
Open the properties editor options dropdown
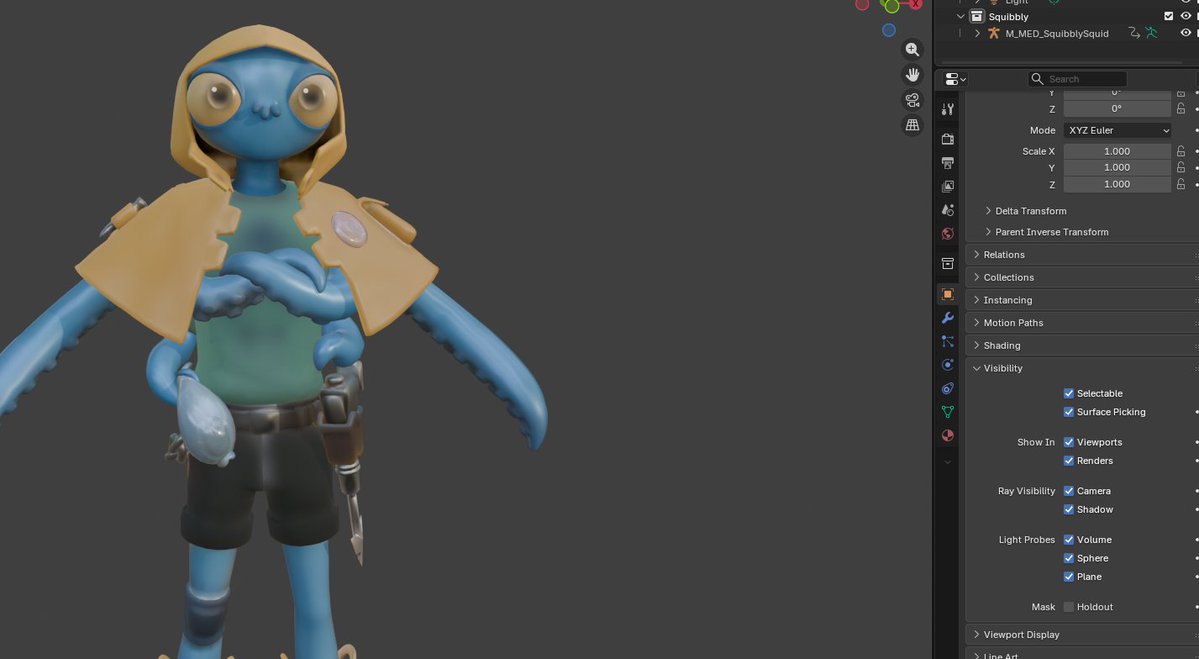(955, 79)
